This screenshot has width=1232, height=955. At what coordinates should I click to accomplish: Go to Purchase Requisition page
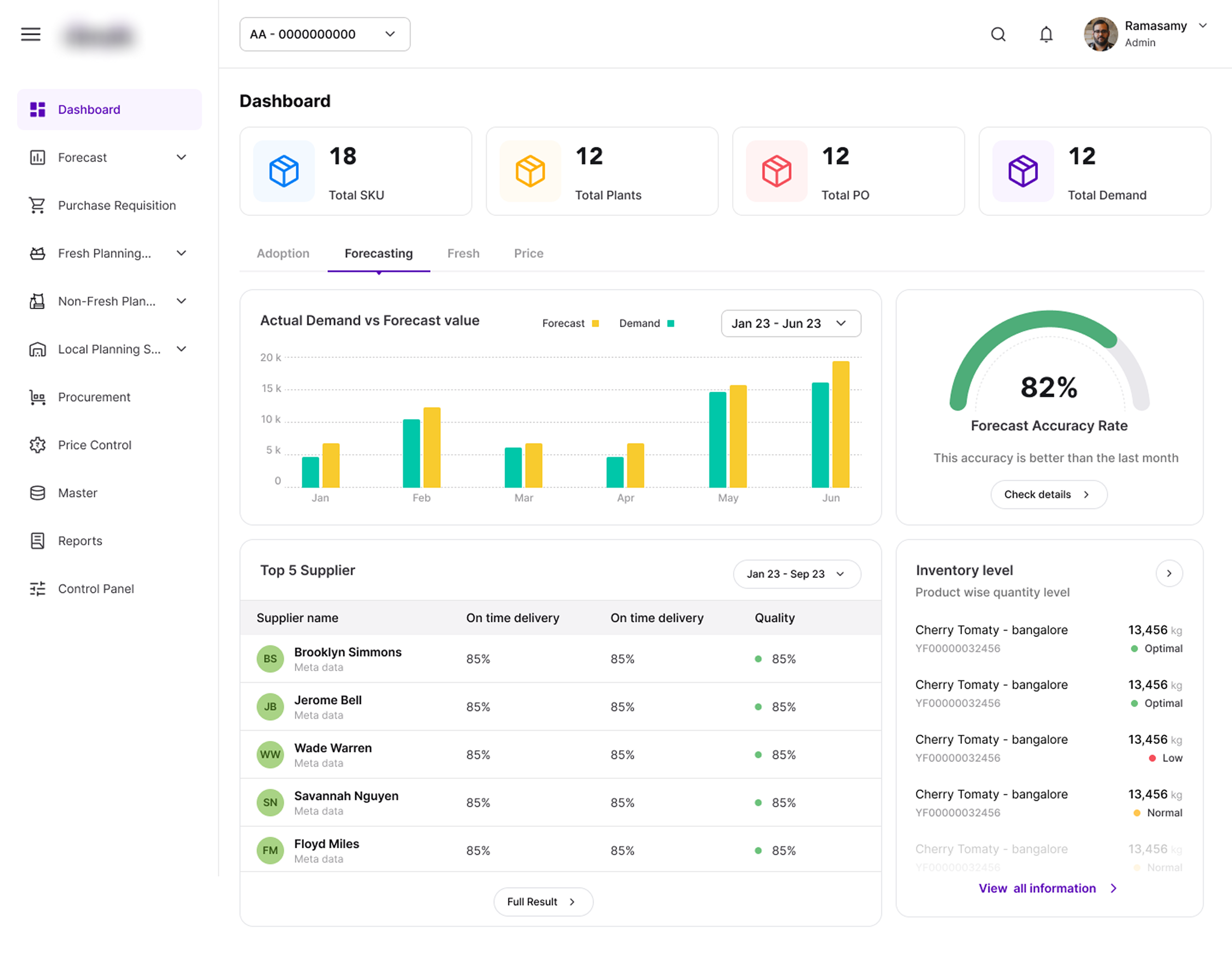(x=109, y=205)
